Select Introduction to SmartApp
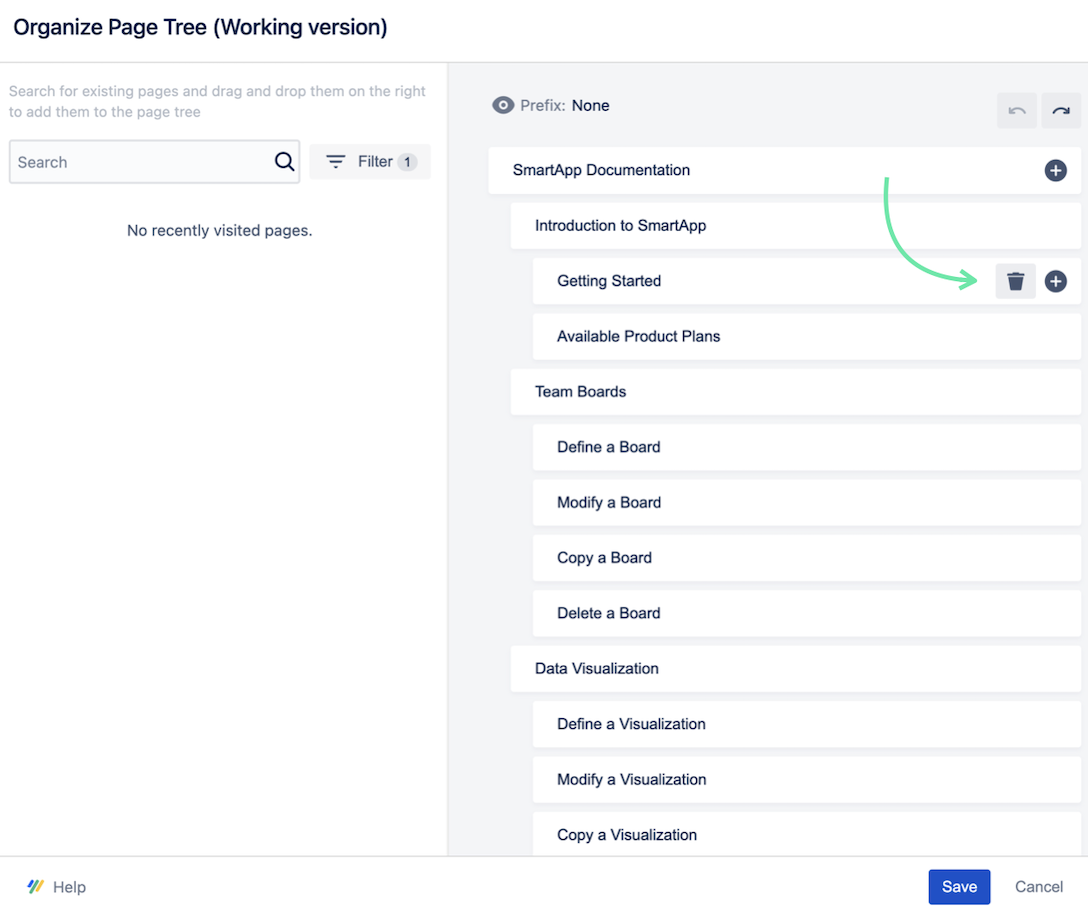The width and height of the screenshot is (1088, 911). (621, 225)
